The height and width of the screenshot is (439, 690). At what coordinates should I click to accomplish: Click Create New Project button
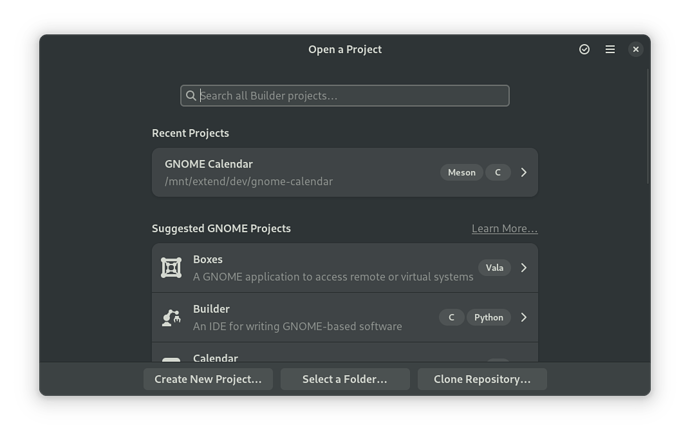click(208, 379)
